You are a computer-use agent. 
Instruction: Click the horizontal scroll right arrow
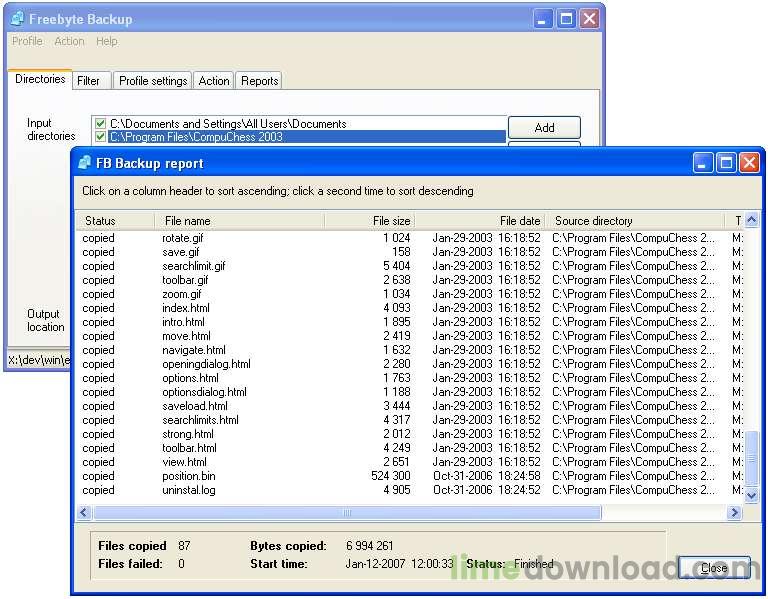[x=734, y=512]
